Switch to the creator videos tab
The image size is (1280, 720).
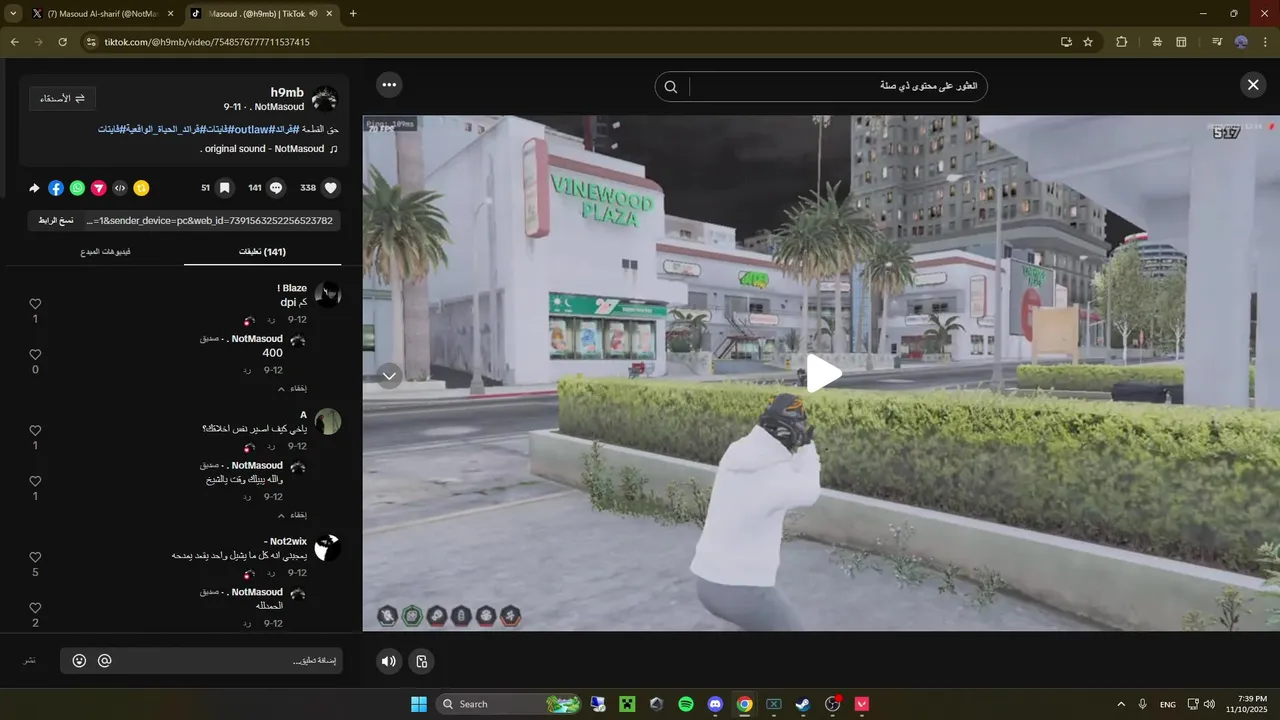click(106, 252)
